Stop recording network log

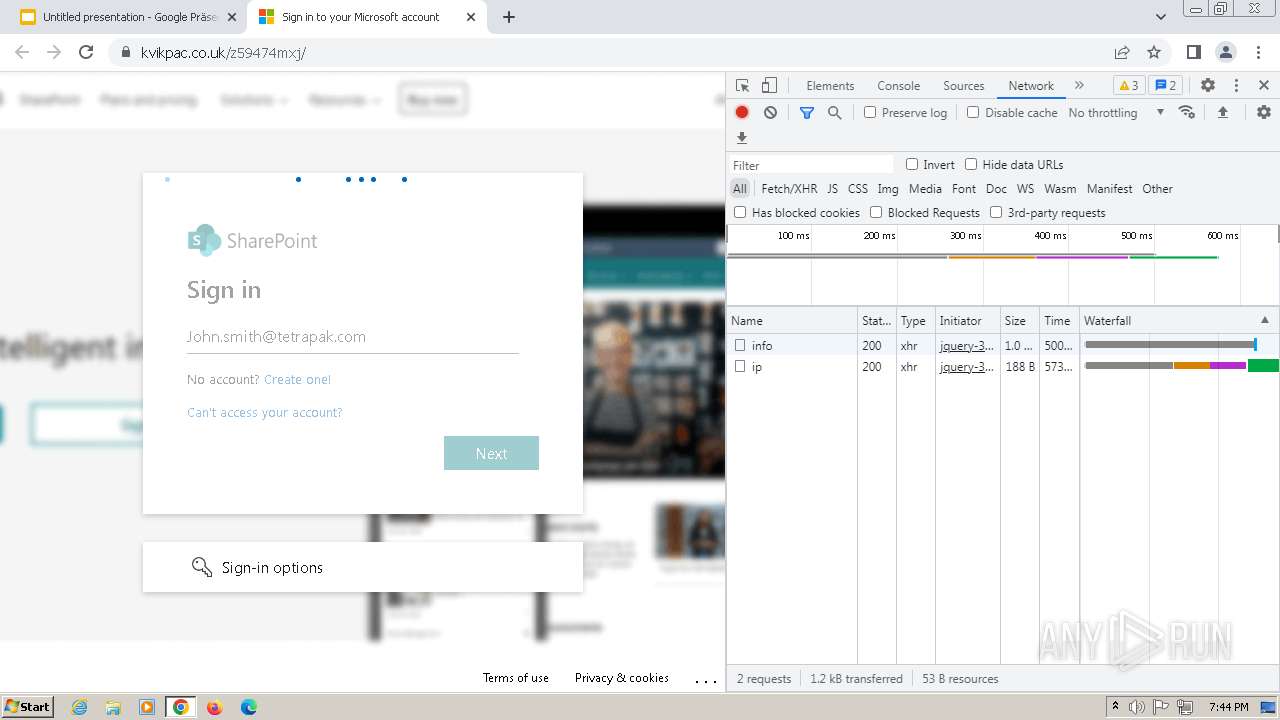[x=742, y=113]
